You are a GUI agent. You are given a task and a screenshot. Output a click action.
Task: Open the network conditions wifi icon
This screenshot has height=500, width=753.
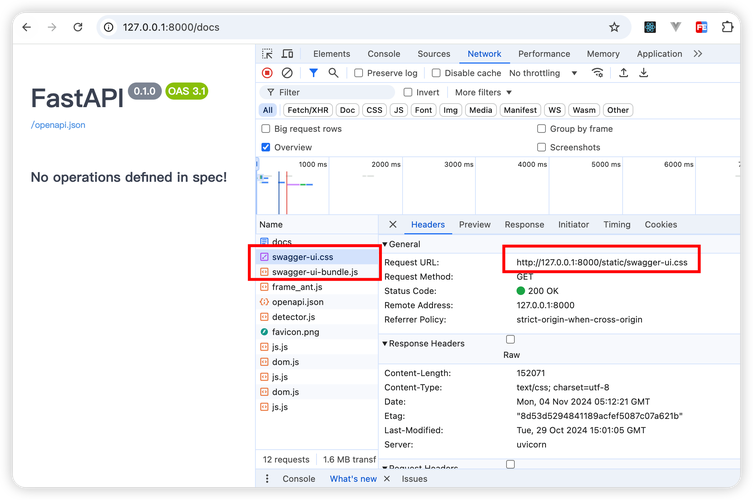[597, 73]
